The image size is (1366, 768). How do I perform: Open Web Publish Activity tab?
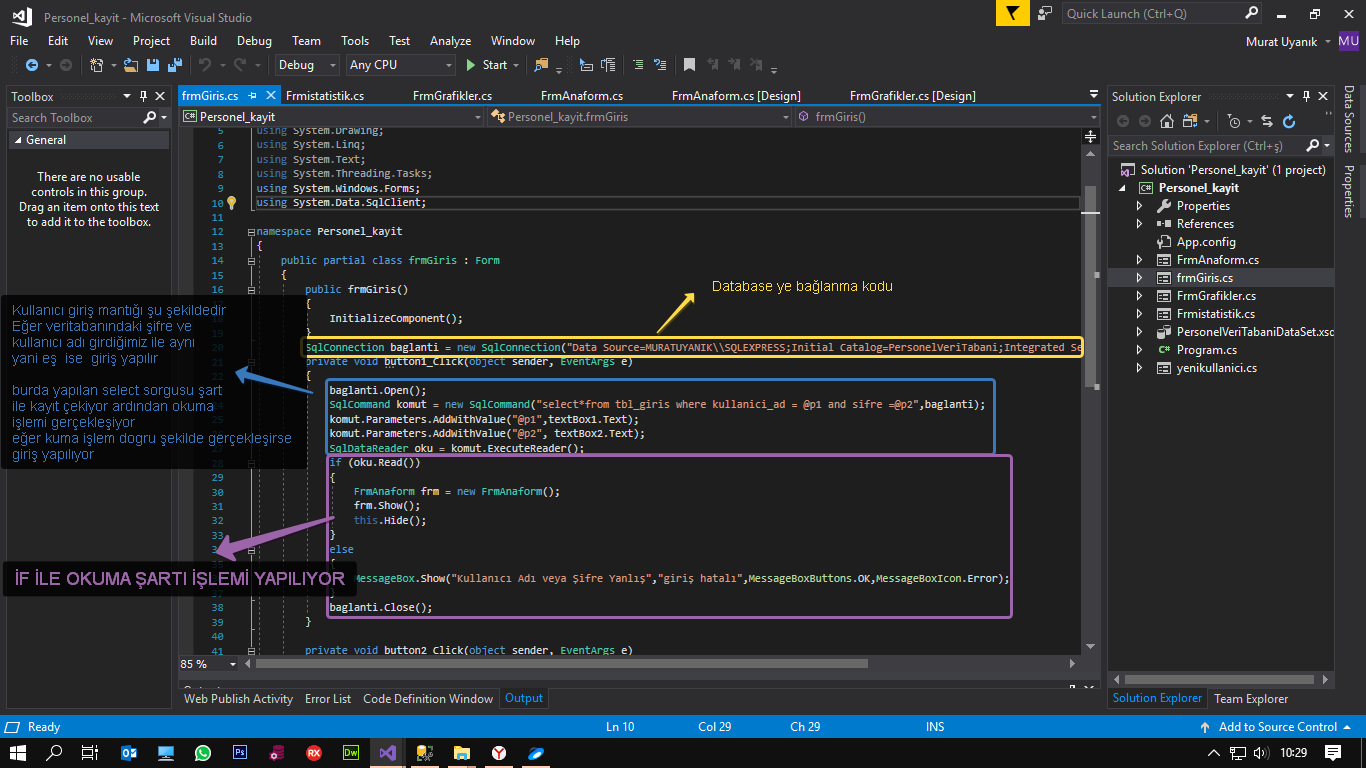coord(238,699)
